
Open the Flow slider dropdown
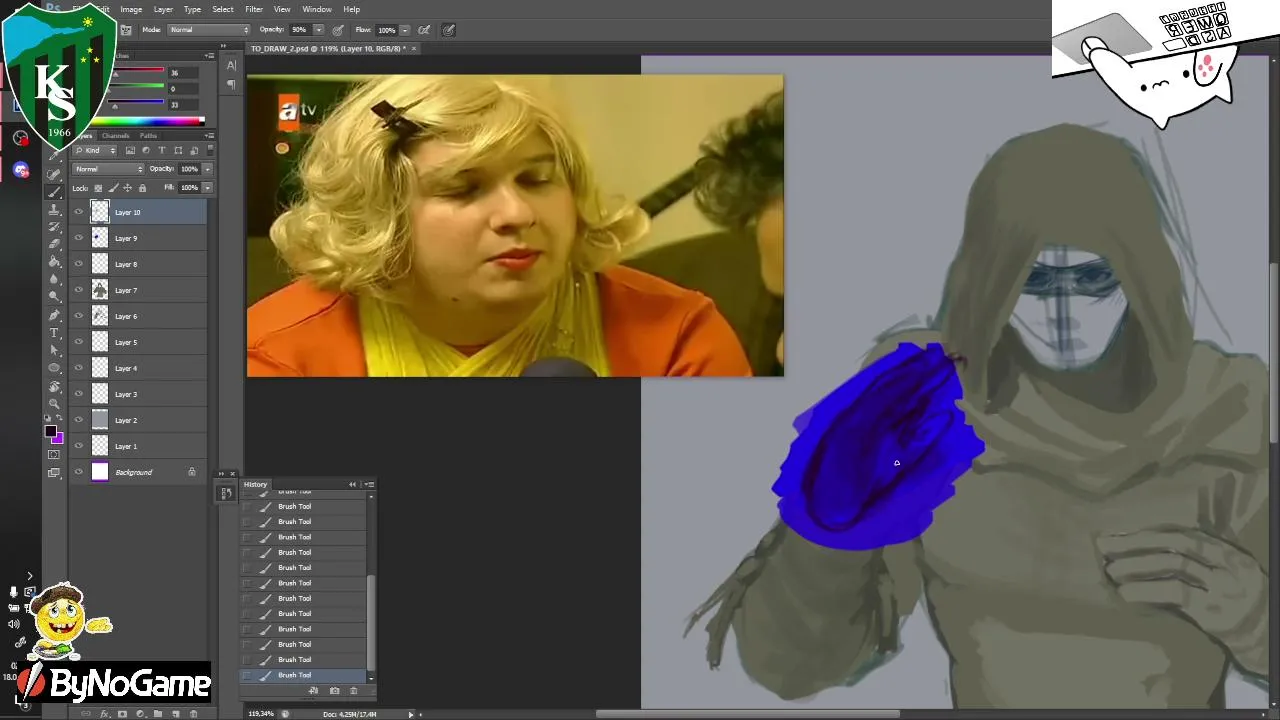pyautogui.click(x=405, y=30)
